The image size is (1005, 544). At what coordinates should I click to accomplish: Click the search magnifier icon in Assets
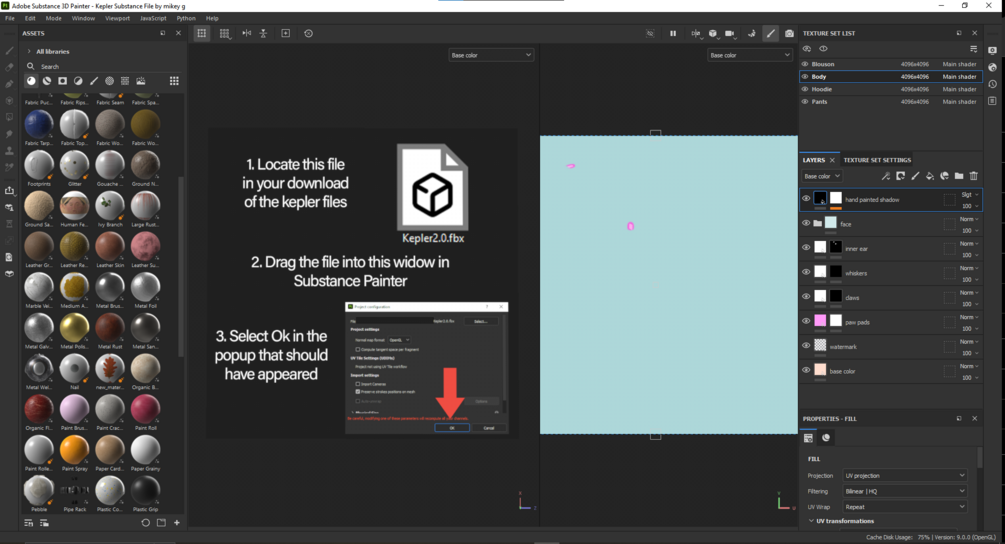coord(30,66)
